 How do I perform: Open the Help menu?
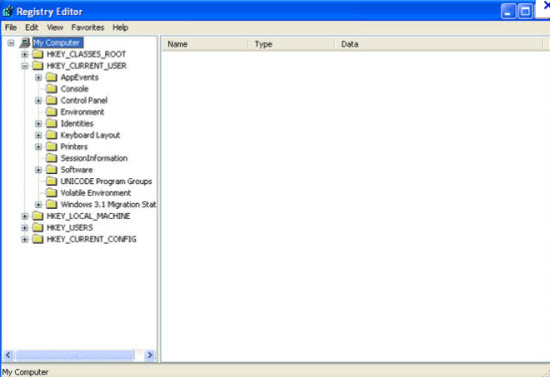tap(120, 27)
